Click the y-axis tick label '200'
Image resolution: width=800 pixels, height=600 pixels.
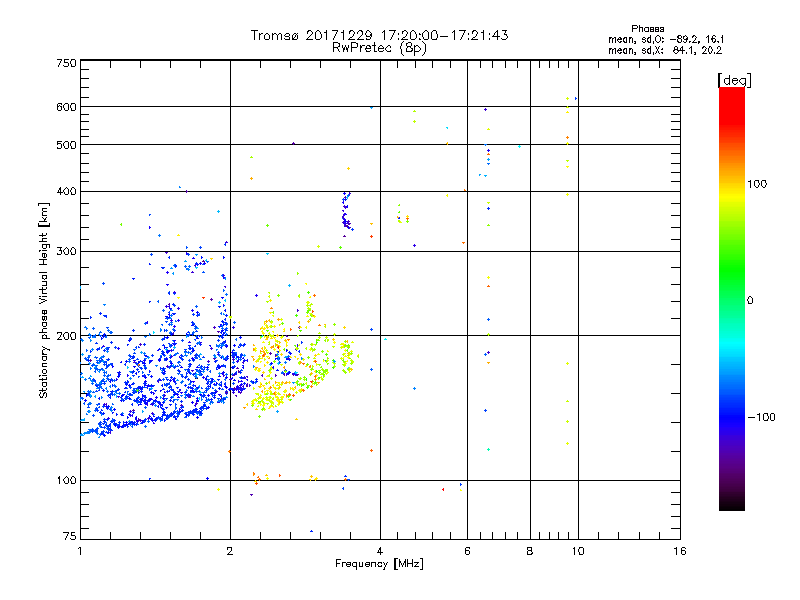pyautogui.click(x=67, y=336)
